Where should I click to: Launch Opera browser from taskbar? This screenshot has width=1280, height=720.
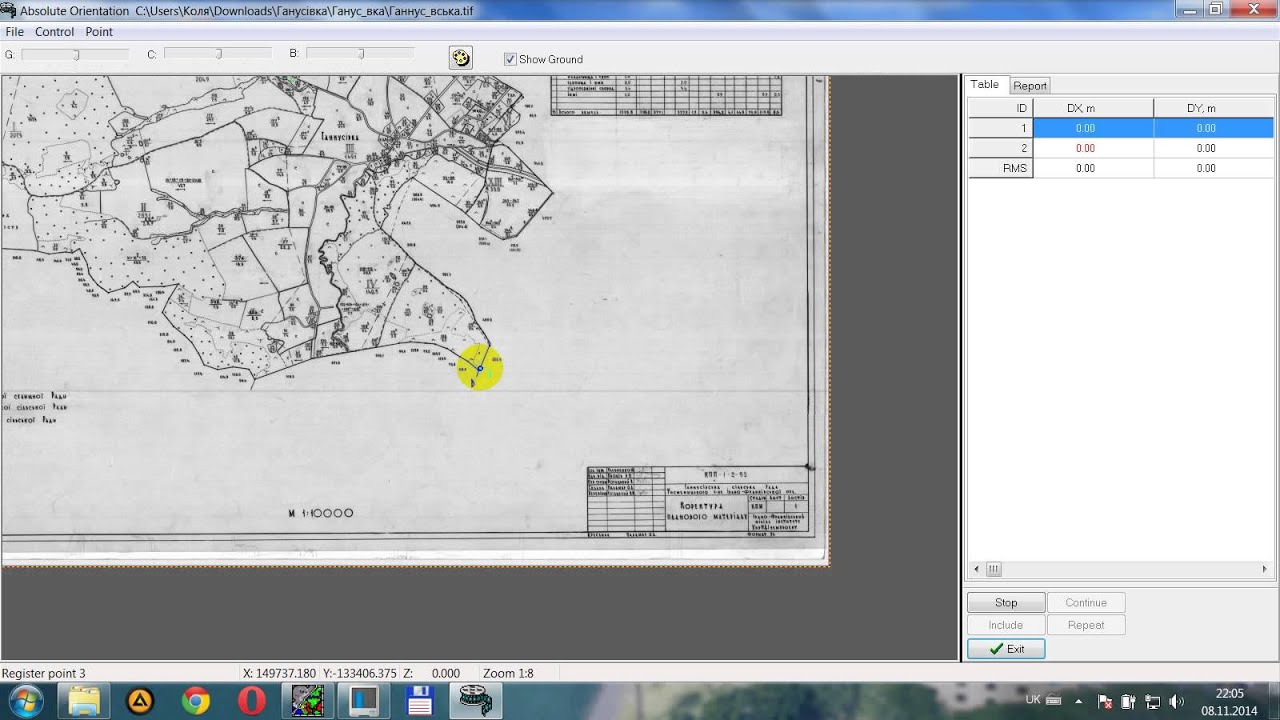pyautogui.click(x=252, y=702)
